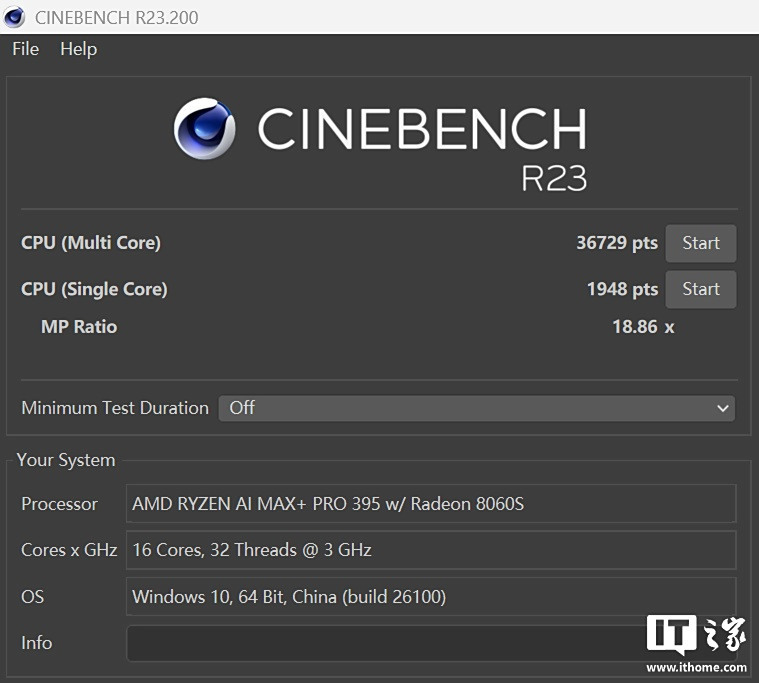Click the Processor field showing AMD RYZEN

pos(430,504)
